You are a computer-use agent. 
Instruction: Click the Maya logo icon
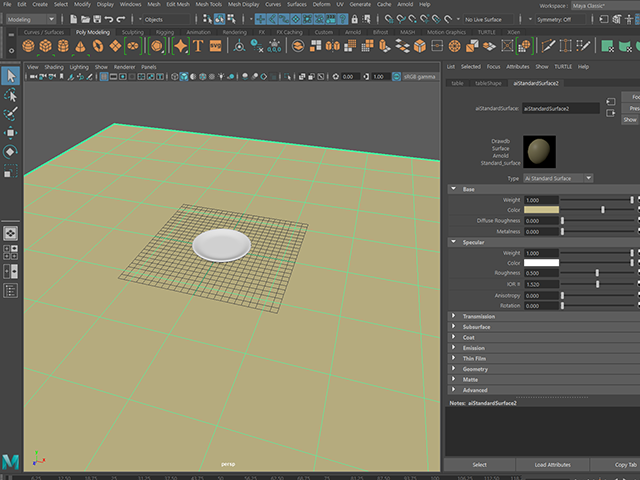click(11, 462)
